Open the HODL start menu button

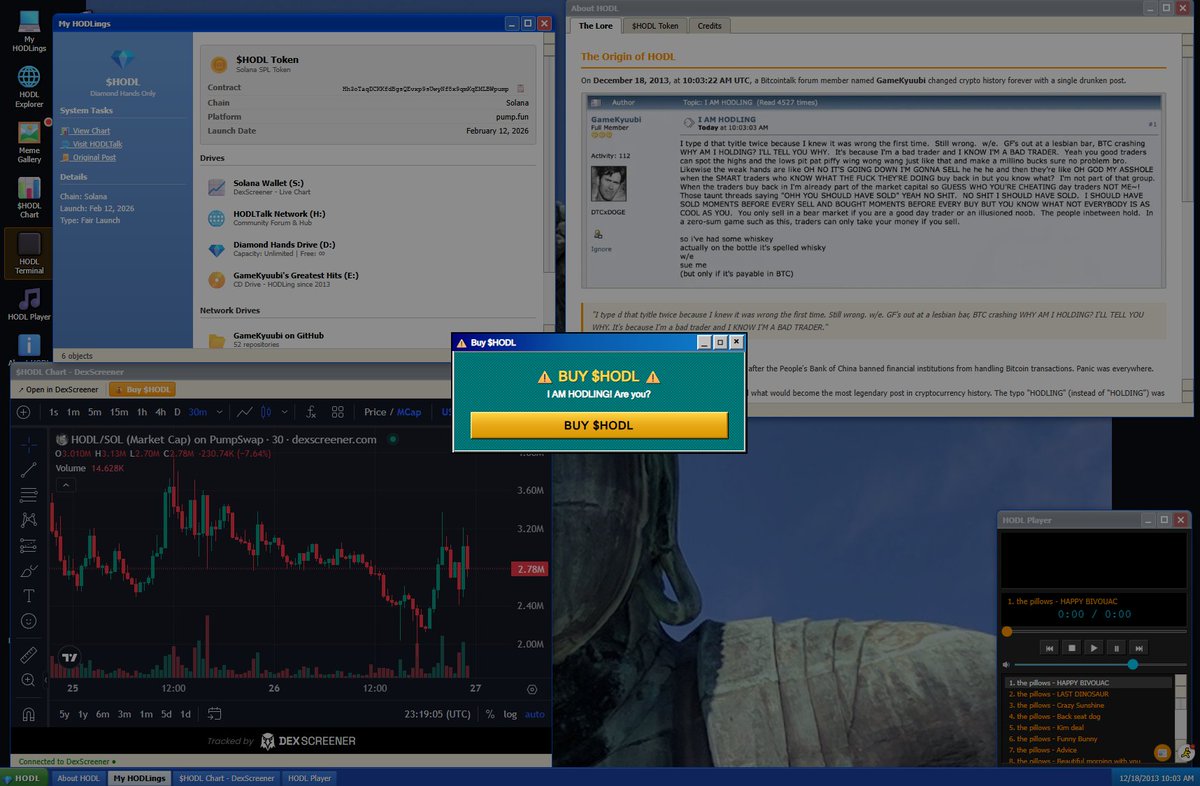tap(23, 778)
